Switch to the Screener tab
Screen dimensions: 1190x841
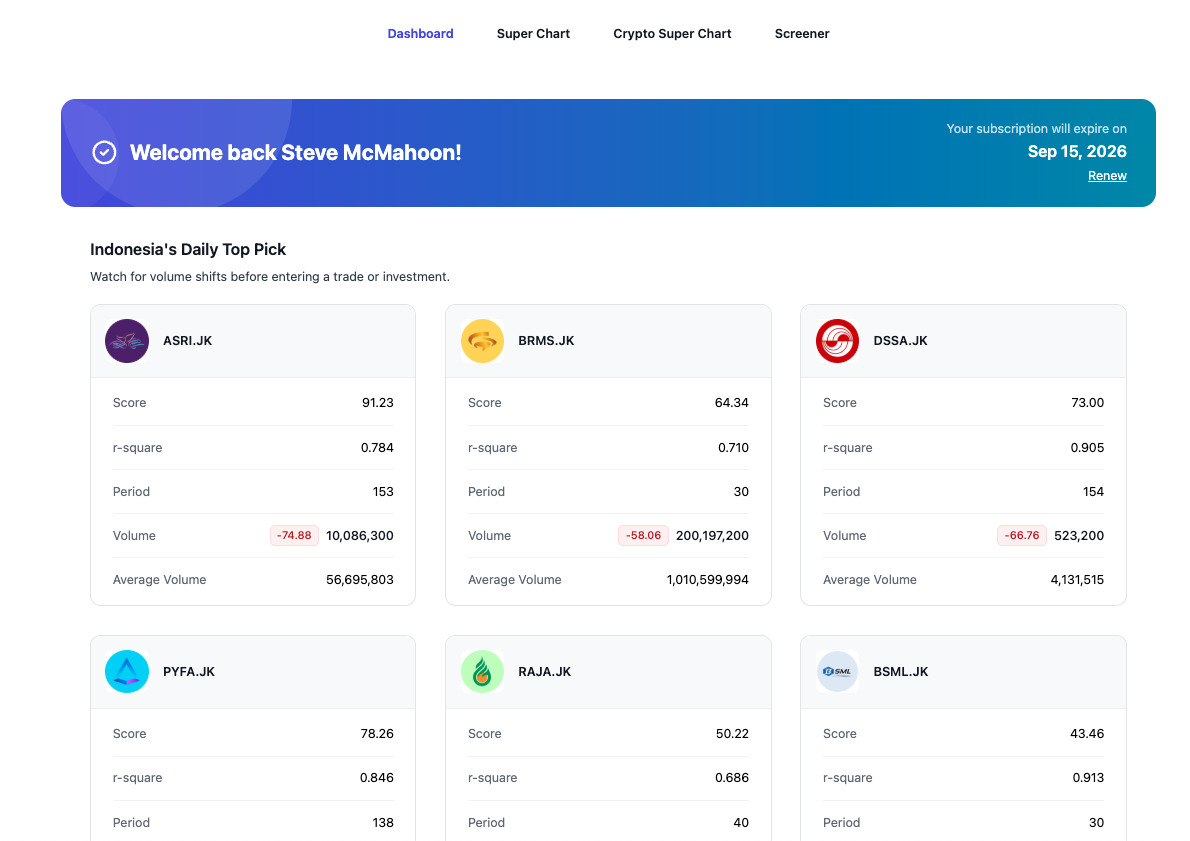tap(801, 33)
